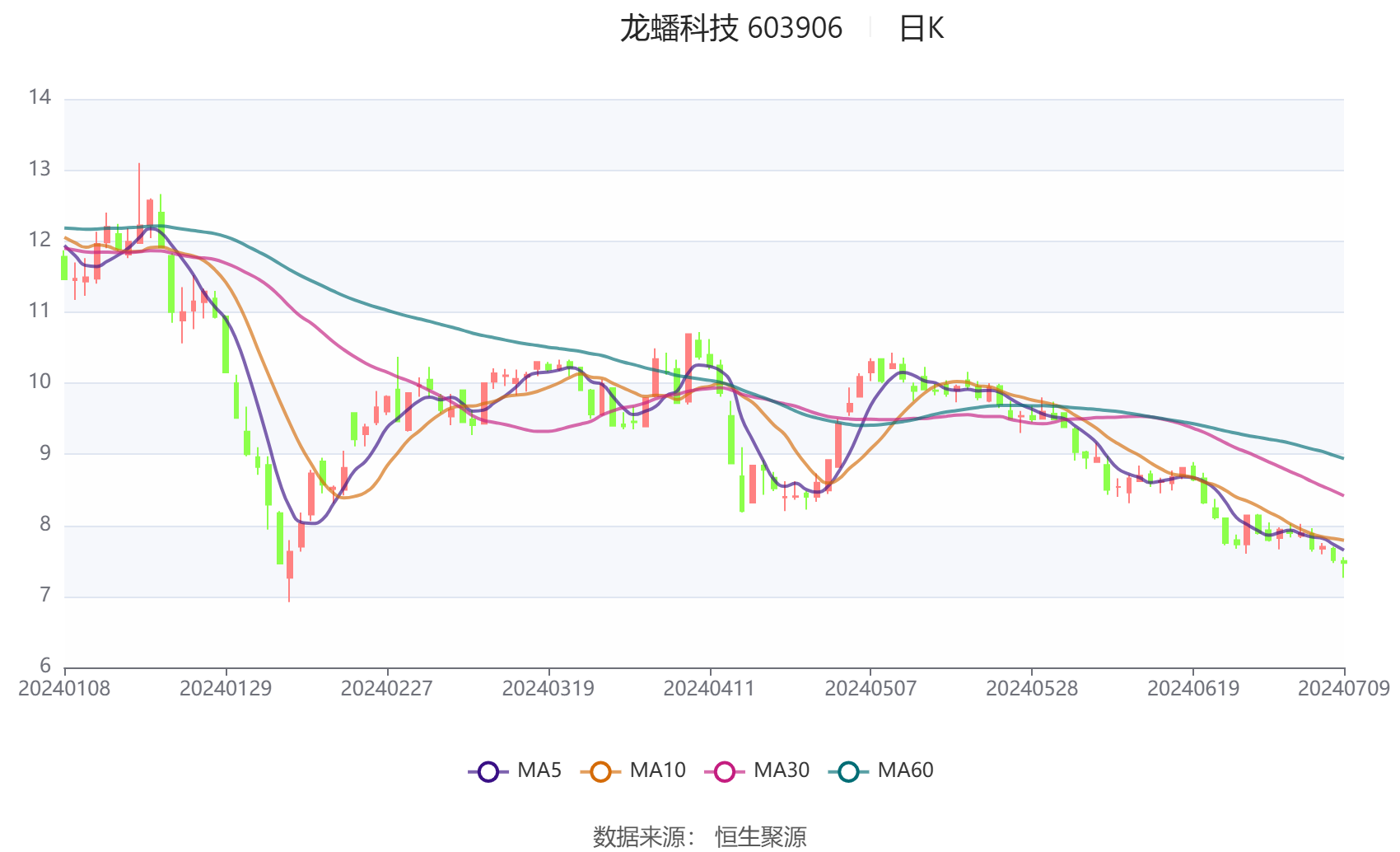Click the 数据来源 恒生聚源 source text
Viewport: 1400px width, 852px height.
700,836
